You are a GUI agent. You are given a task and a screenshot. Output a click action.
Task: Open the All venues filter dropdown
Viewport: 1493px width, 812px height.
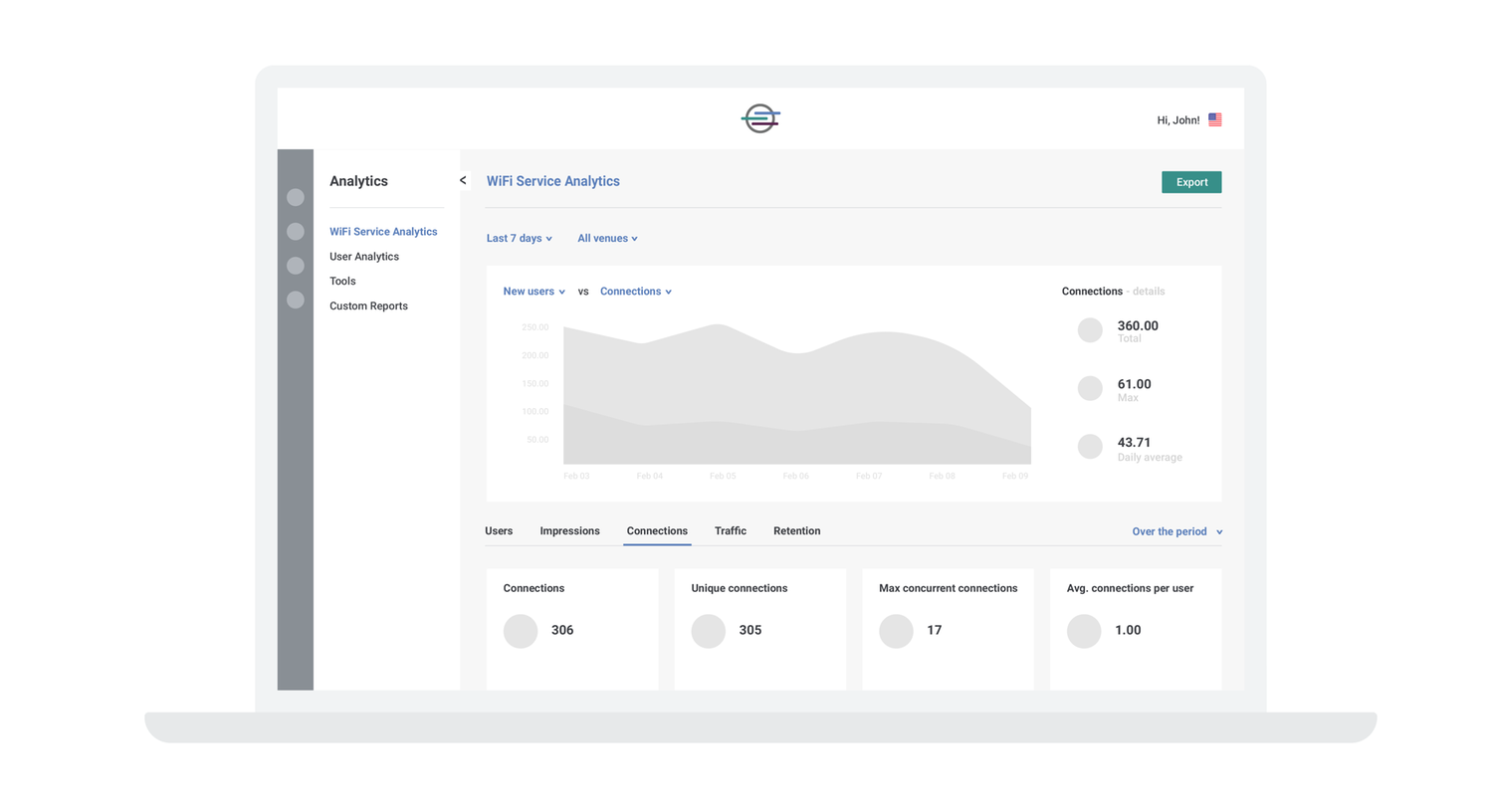pos(607,238)
